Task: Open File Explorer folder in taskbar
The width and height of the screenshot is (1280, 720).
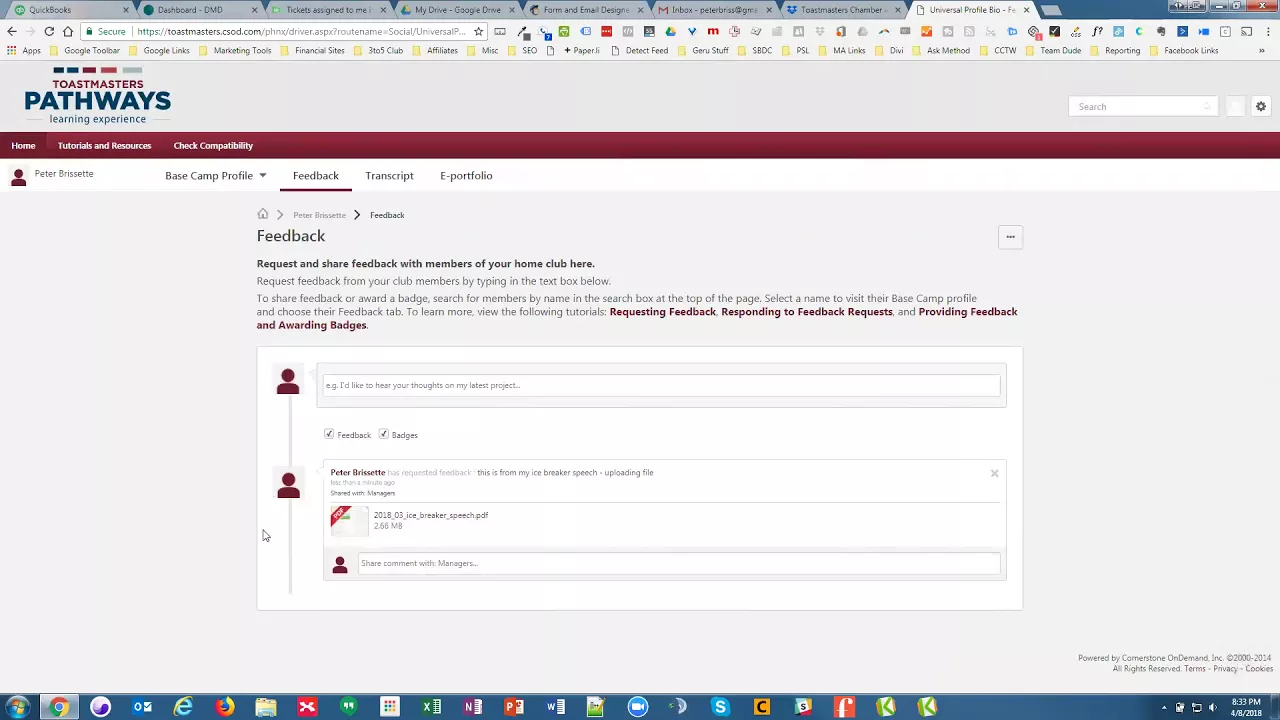Action: pos(266,707)
